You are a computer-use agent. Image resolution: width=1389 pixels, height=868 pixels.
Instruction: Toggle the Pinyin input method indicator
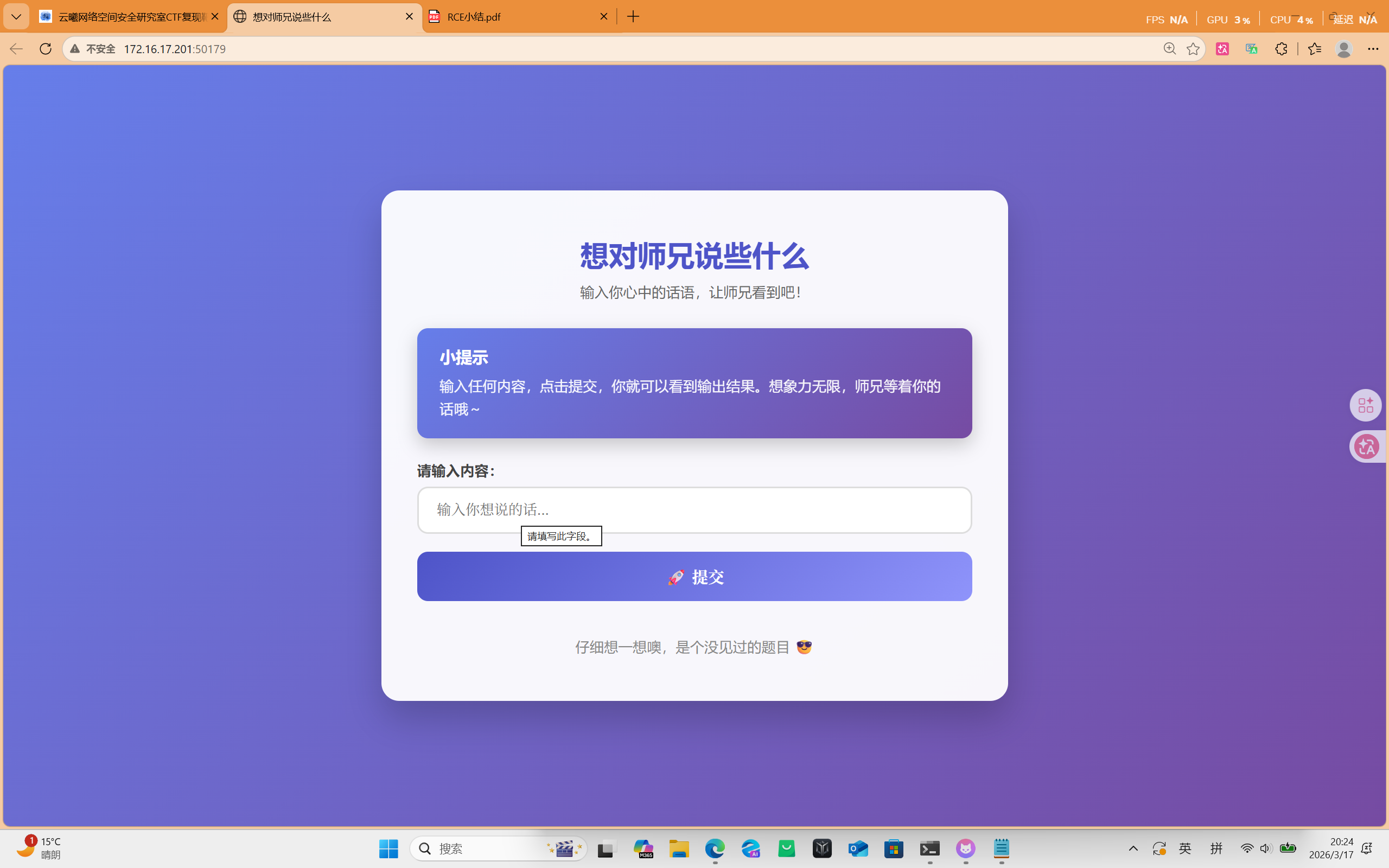[1216, 848]
